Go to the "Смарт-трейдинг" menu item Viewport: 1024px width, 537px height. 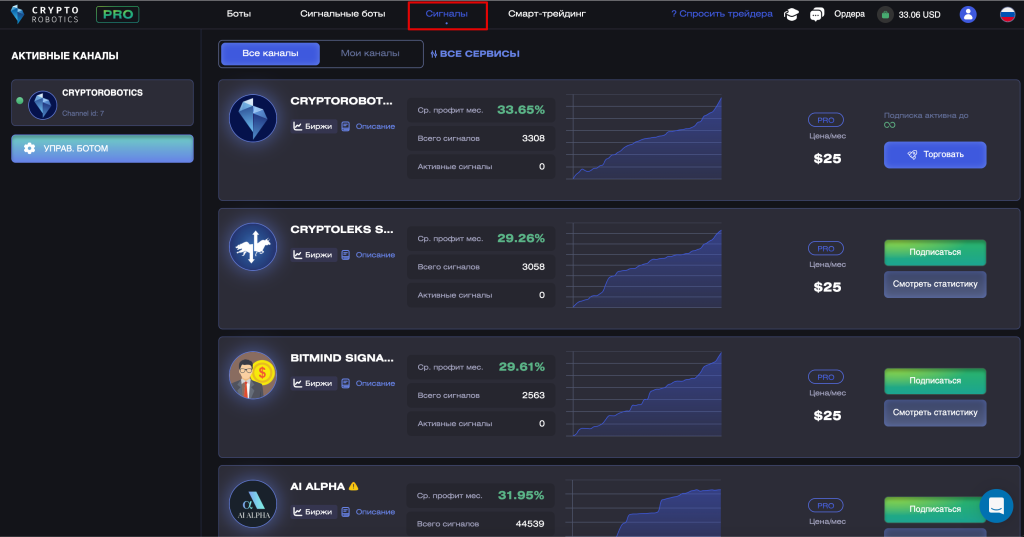click(546, 14)
